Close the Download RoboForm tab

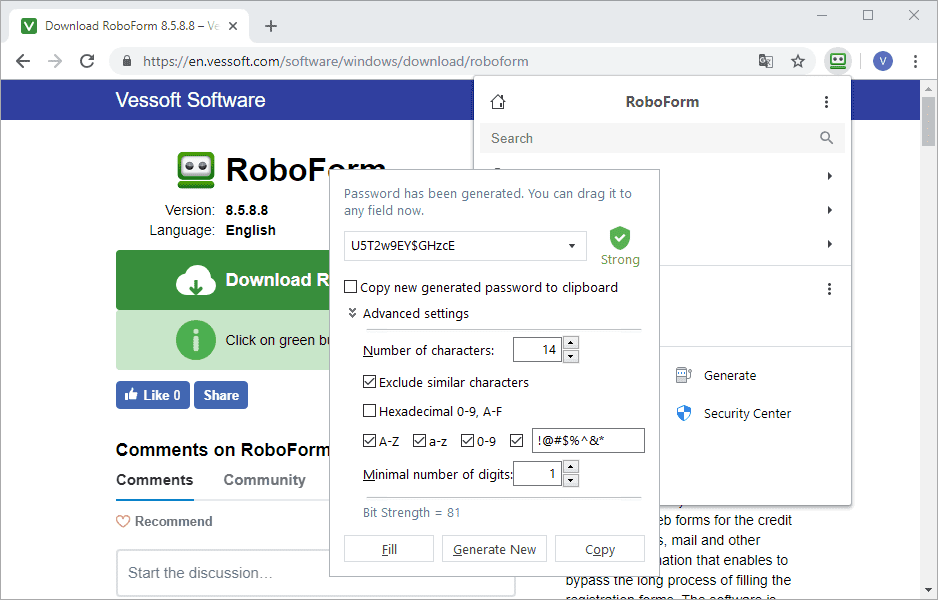tap(233, 26)
